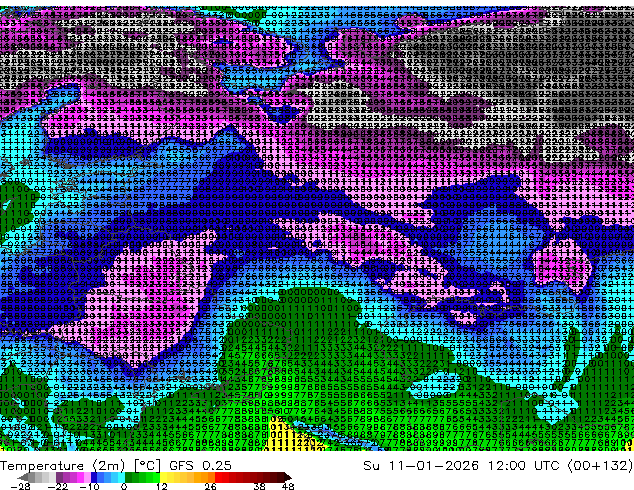Click the bright red legend swatch above 26
The image size is (634, 490).
coord(218,477)
